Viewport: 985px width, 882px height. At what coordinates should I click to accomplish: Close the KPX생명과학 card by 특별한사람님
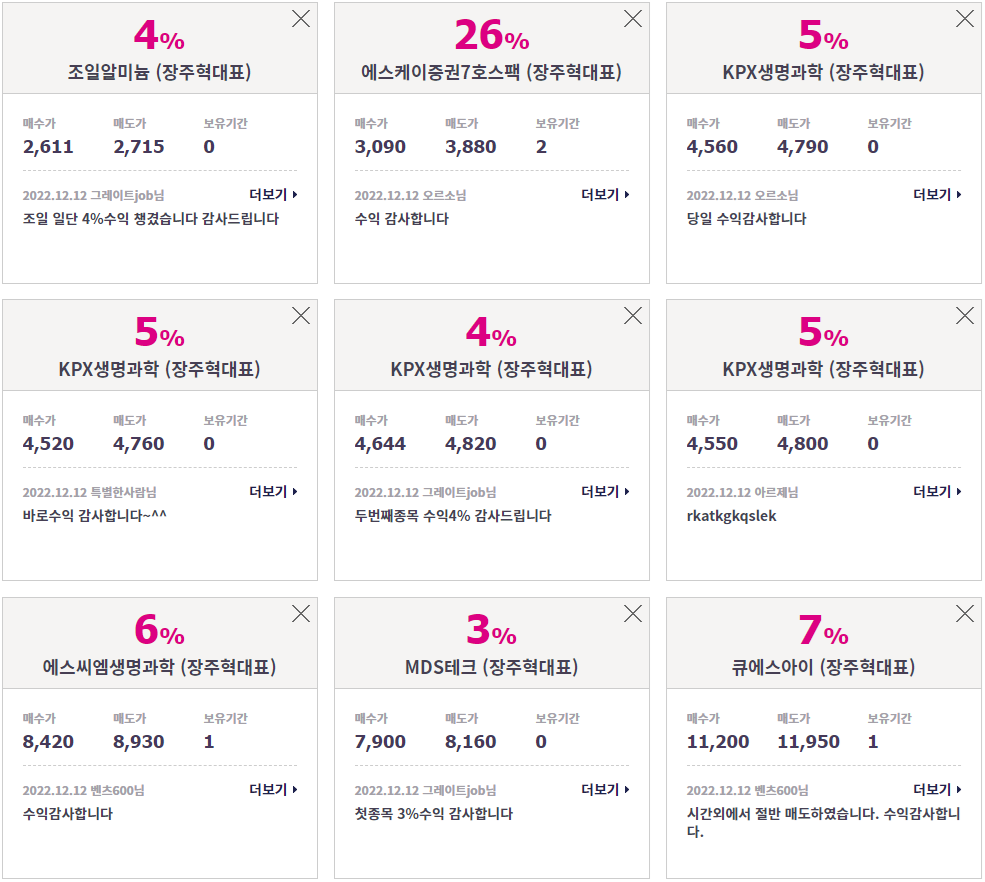click(301, 315)
